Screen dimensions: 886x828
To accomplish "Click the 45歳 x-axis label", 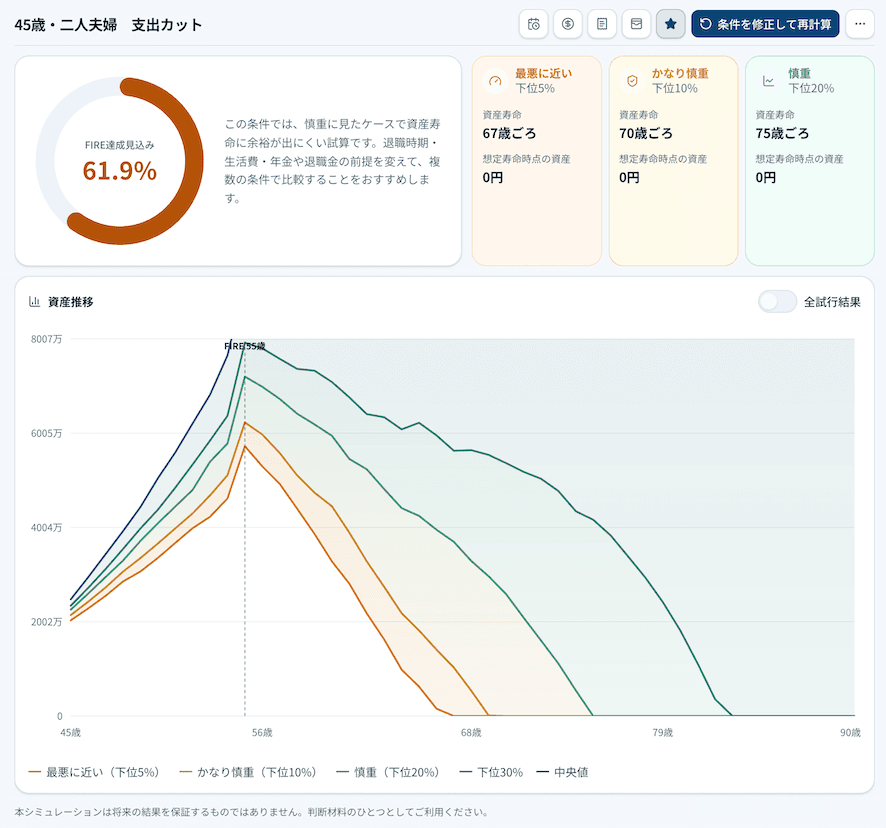I will point(71,732).
